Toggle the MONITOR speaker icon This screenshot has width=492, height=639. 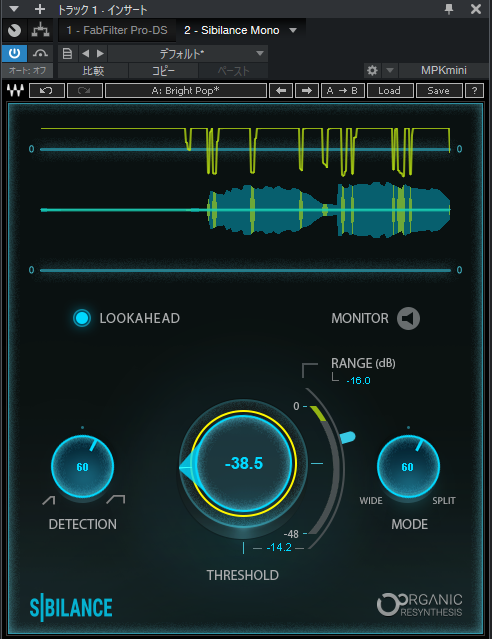click(x=408, y=318)
